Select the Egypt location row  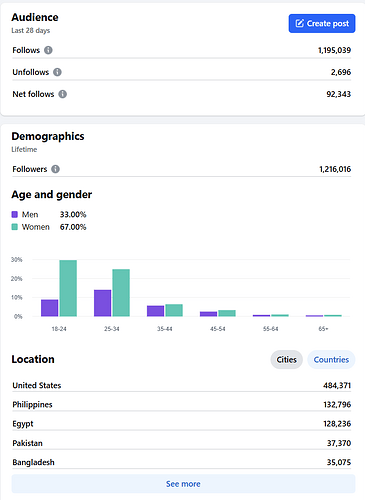[x=182, y=424]
